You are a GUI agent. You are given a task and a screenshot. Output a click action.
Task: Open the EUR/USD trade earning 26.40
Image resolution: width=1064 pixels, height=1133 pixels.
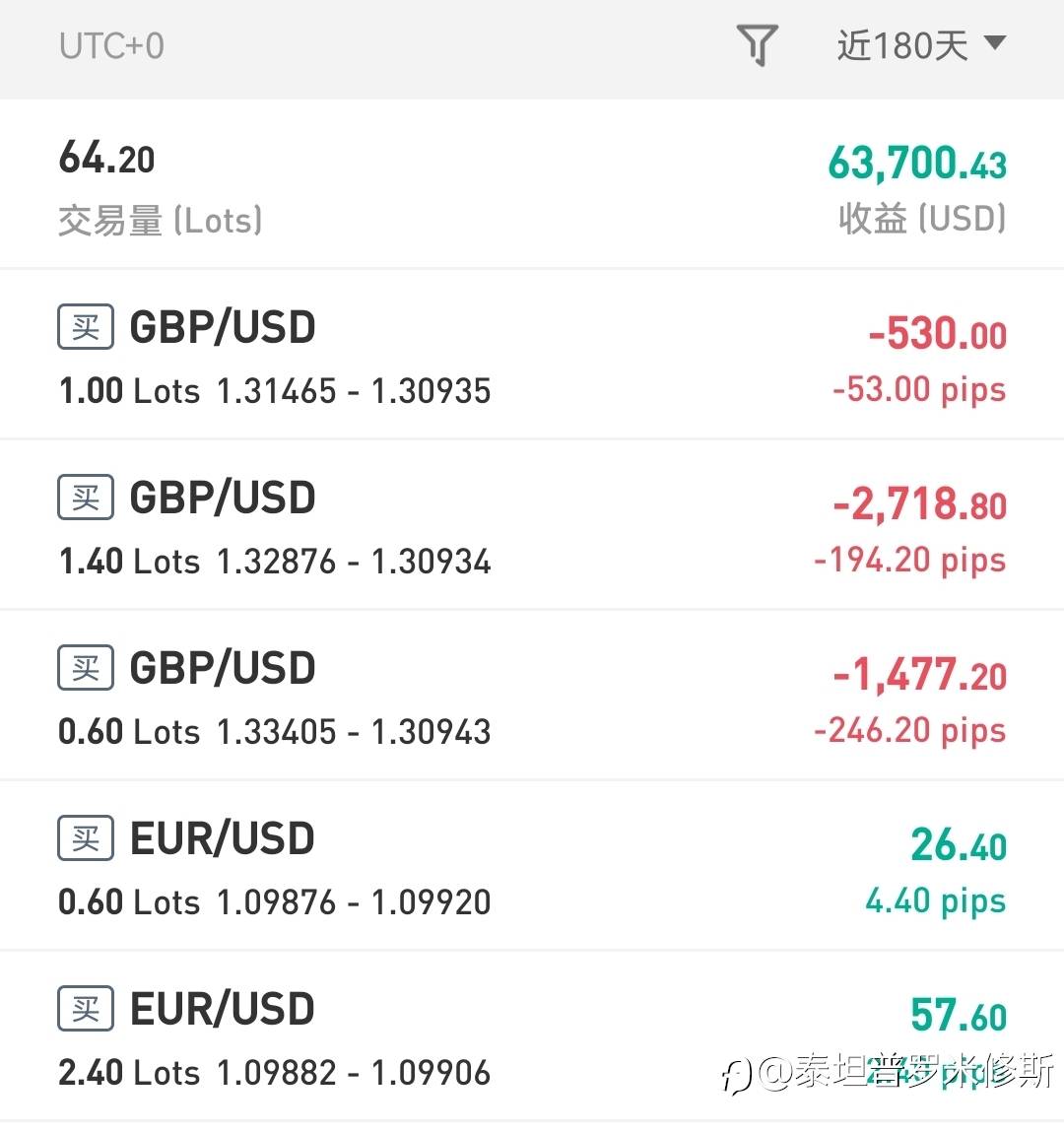(x=532, y=866)
